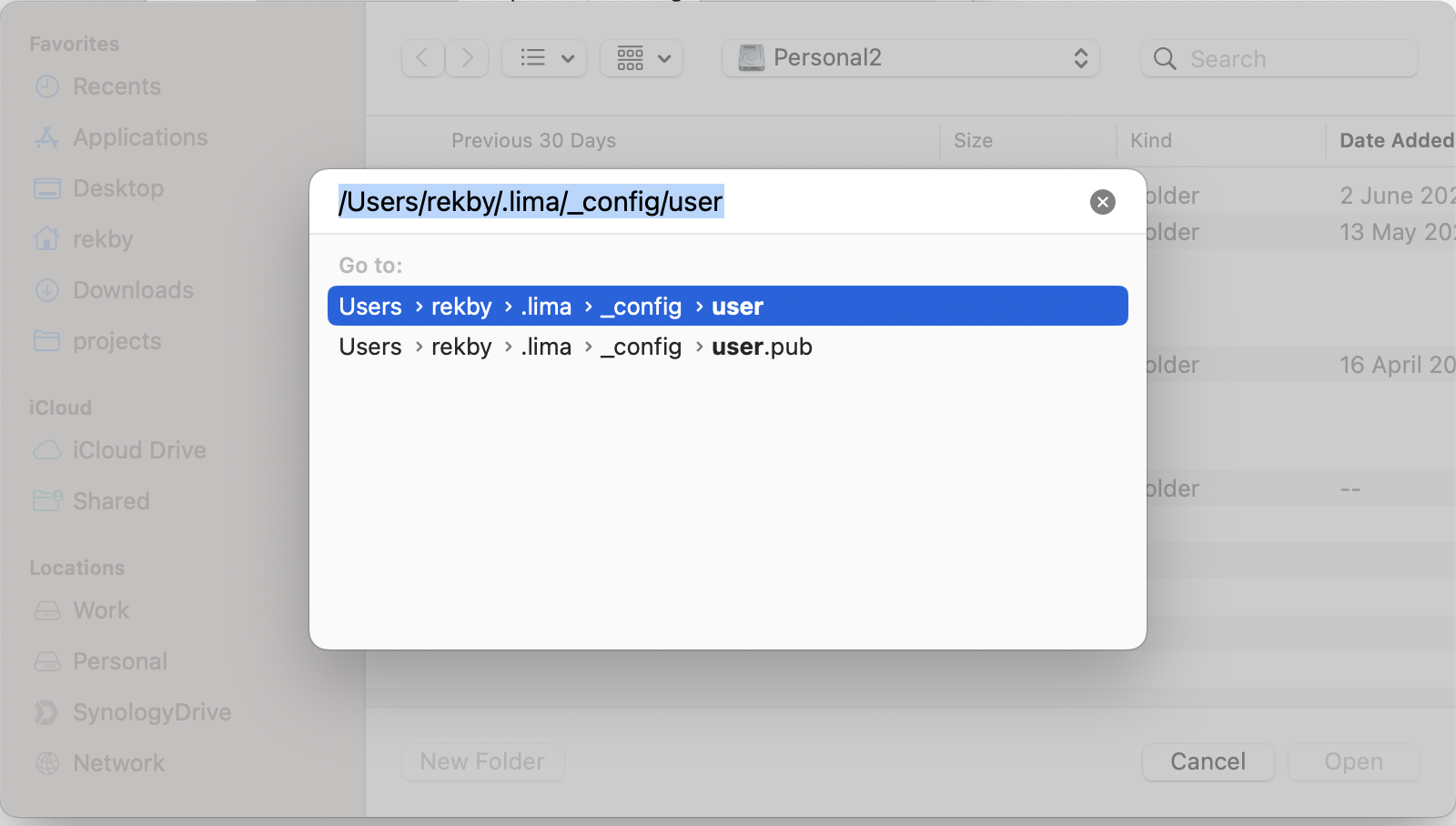Cancel the file open dialog

tap(1208, 761)
